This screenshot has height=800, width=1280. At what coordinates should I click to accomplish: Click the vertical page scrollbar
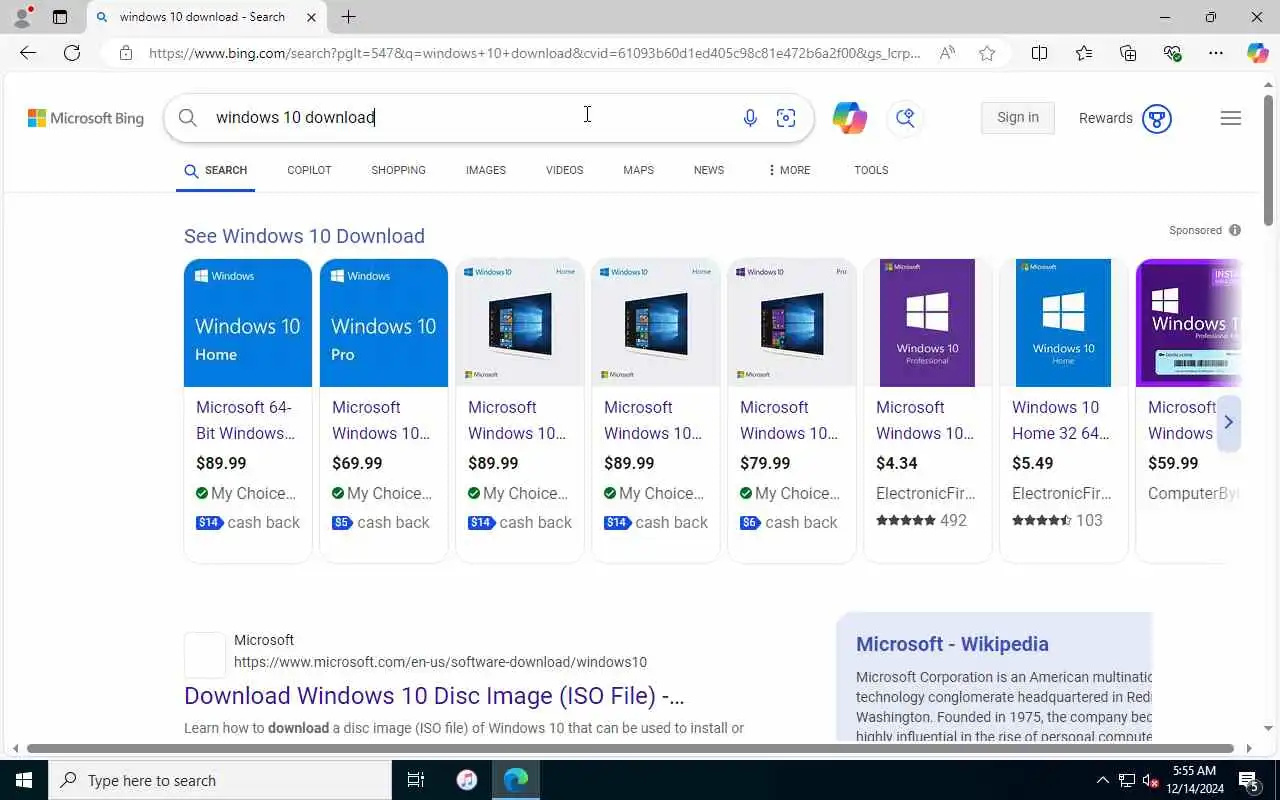tap(1269, 160)
